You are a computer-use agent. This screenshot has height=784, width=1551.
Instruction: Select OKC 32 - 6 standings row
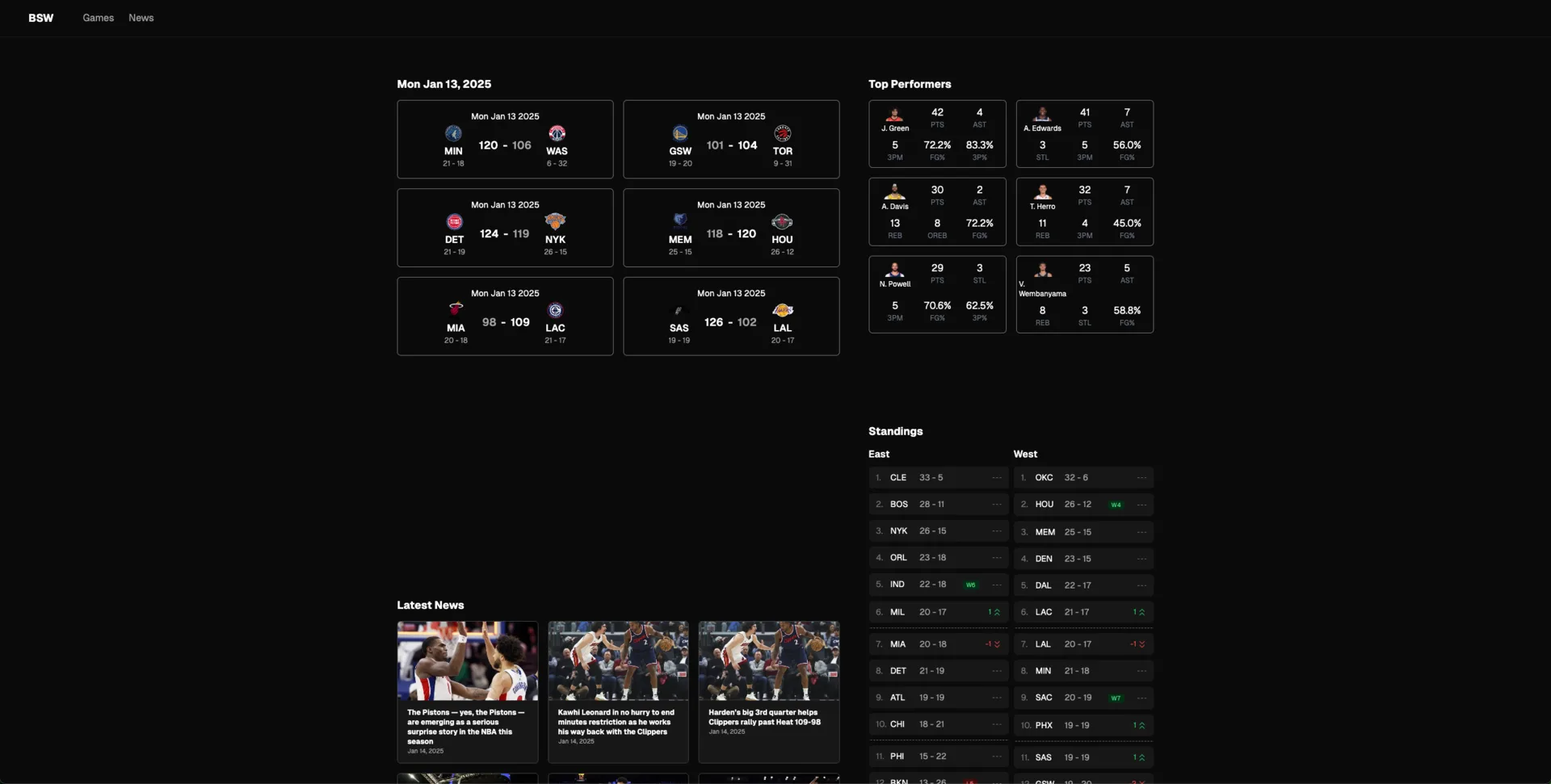(1083, 477)
